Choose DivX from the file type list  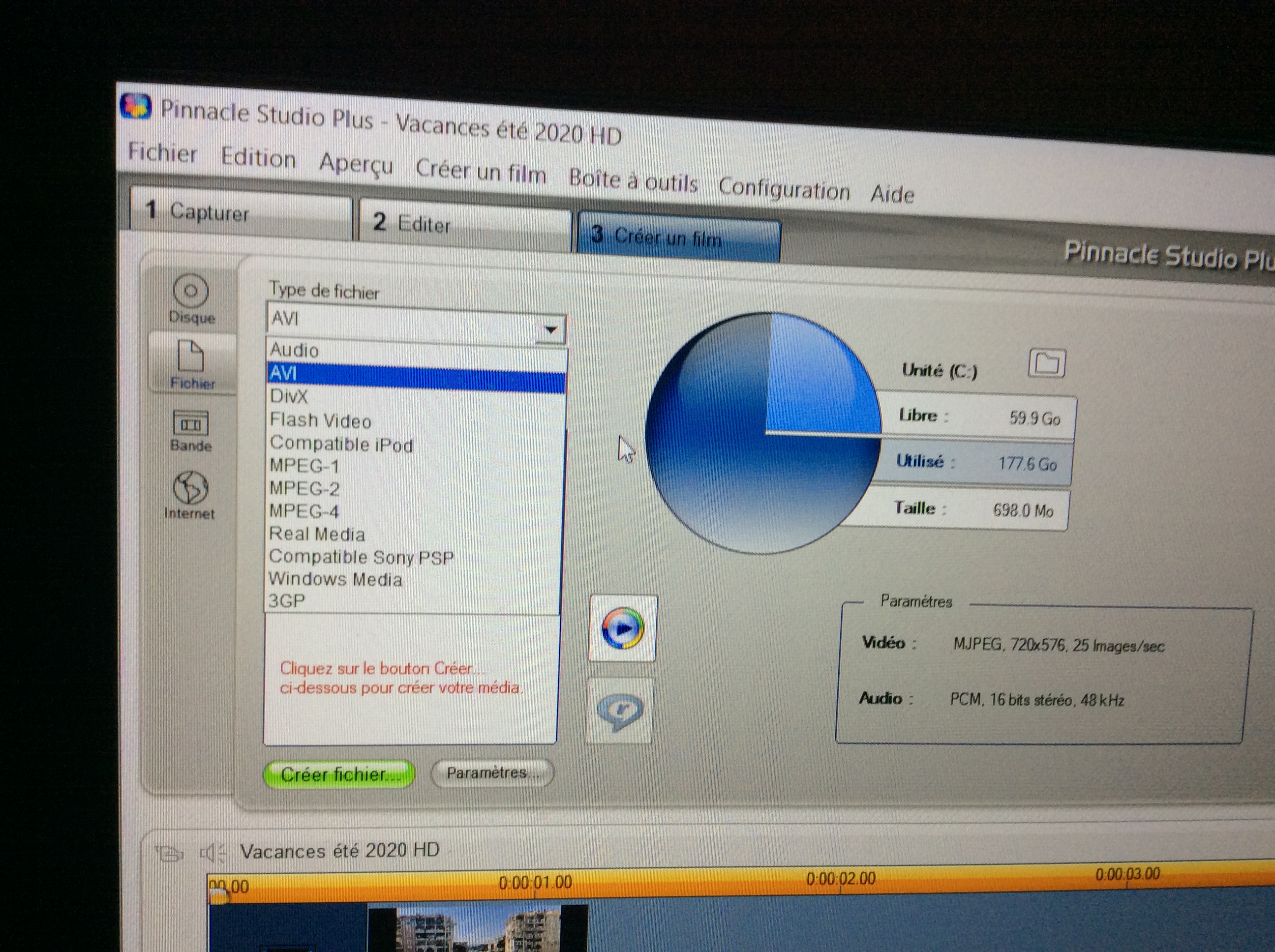[289, 396]
